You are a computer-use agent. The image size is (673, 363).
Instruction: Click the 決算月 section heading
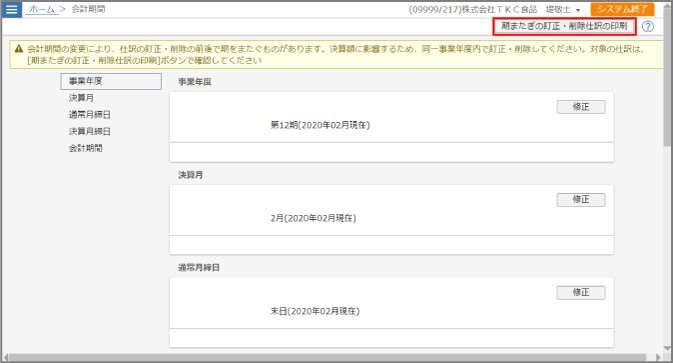pos(191,175)
